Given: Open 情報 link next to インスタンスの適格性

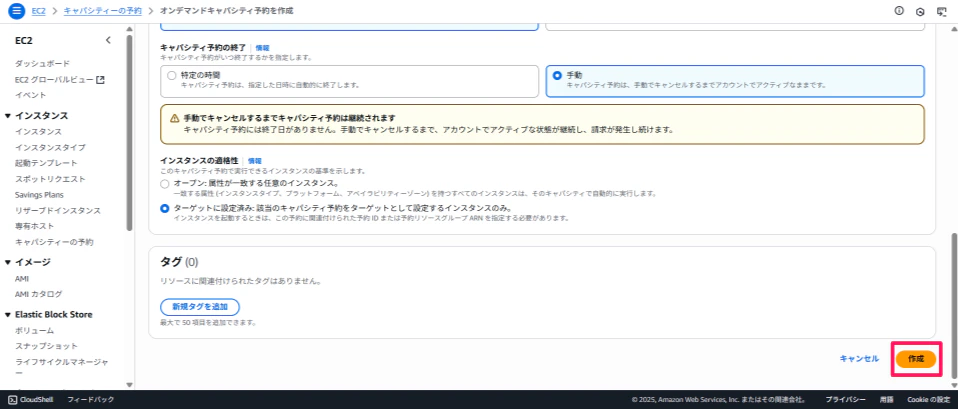Looking at the screenshot, I should (254, 160).
